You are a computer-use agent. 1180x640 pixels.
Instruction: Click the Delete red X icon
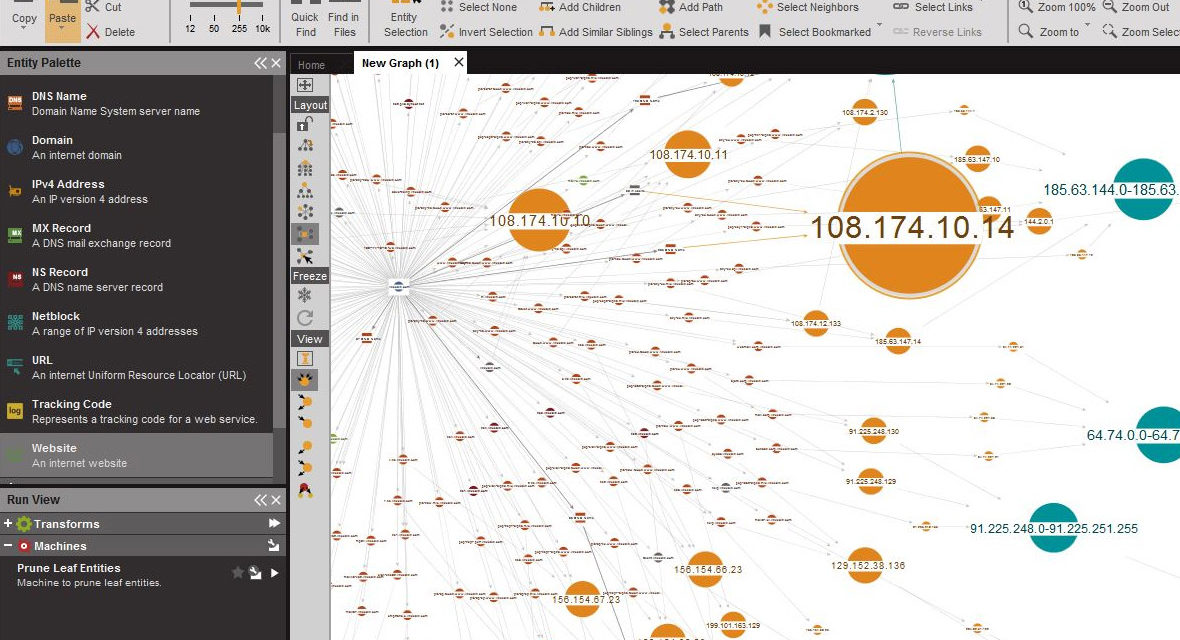coord(93,32)
